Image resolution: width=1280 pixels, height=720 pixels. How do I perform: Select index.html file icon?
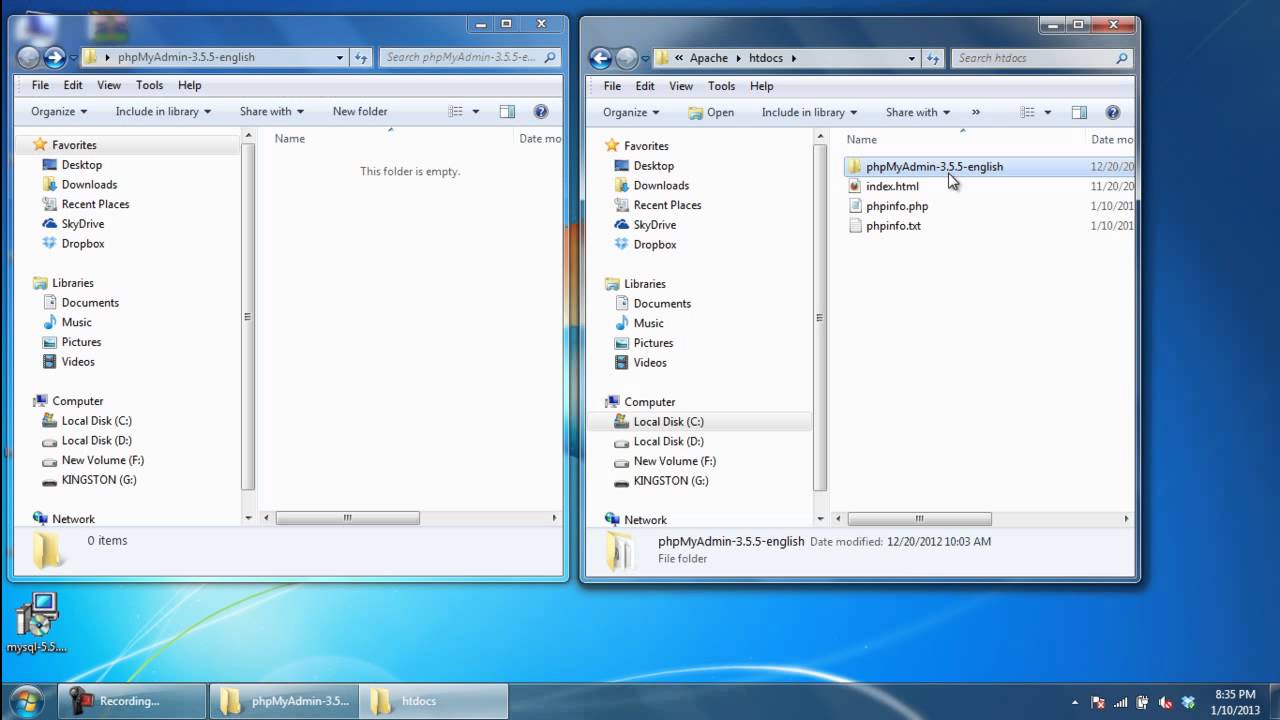pos(854,186)
